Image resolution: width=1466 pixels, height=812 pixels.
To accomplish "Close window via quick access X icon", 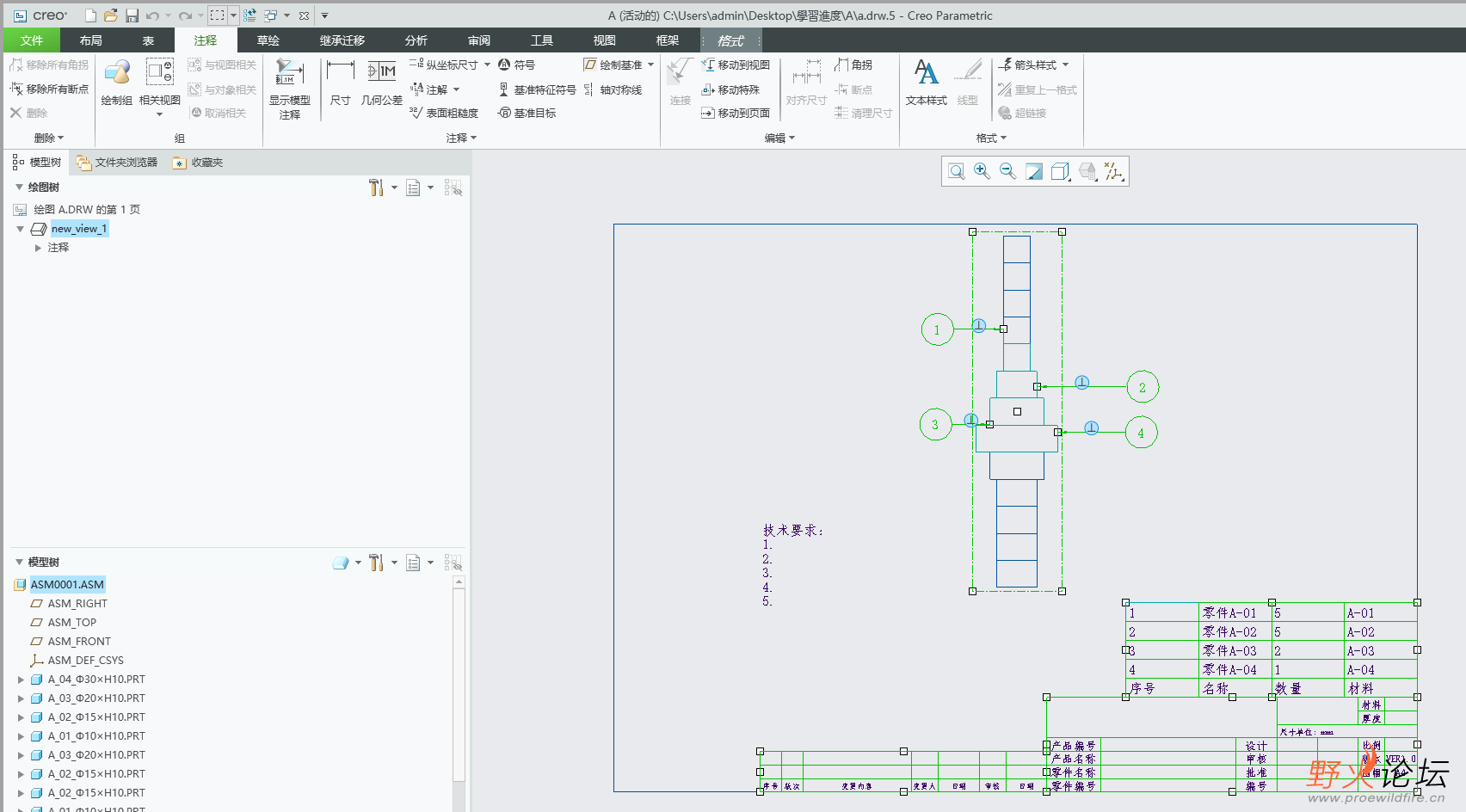I will [x=304, y=15].
